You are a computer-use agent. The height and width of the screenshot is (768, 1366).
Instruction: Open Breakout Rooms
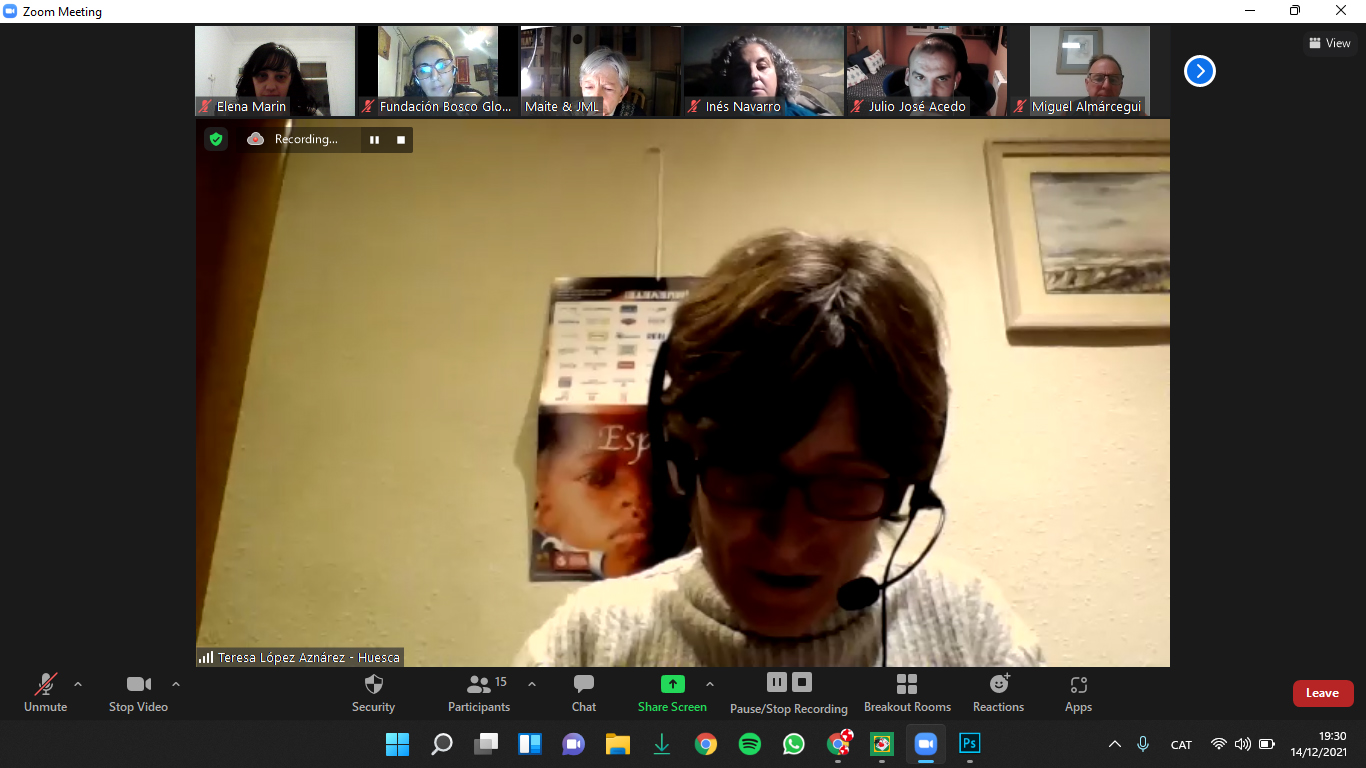click(x=907, y=693)
